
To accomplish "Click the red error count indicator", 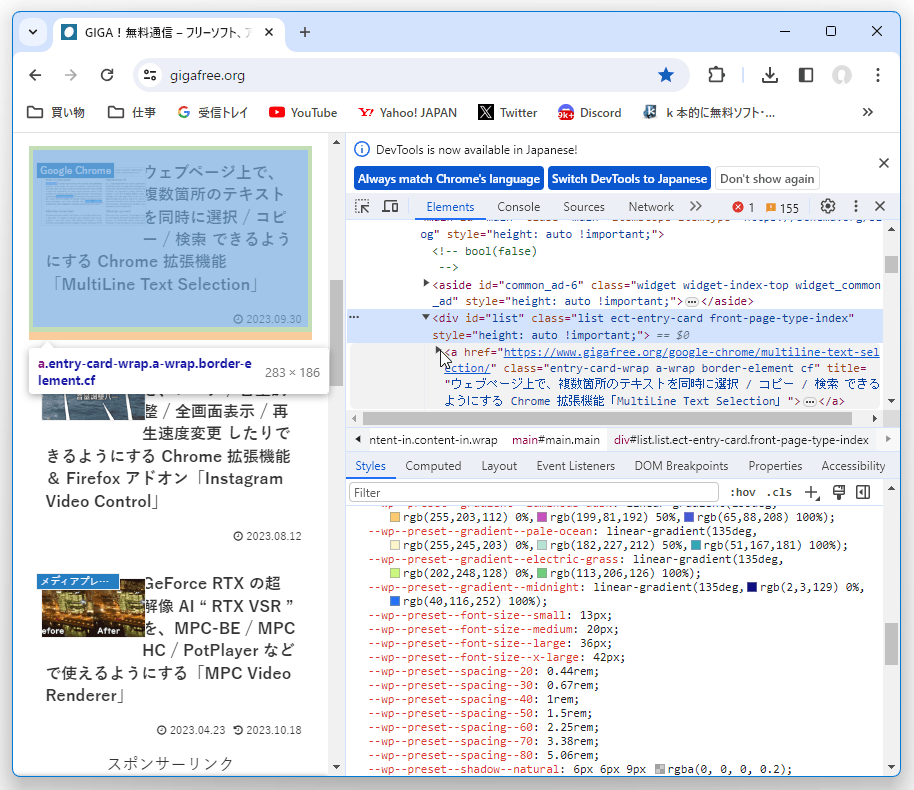I will 743,208.
